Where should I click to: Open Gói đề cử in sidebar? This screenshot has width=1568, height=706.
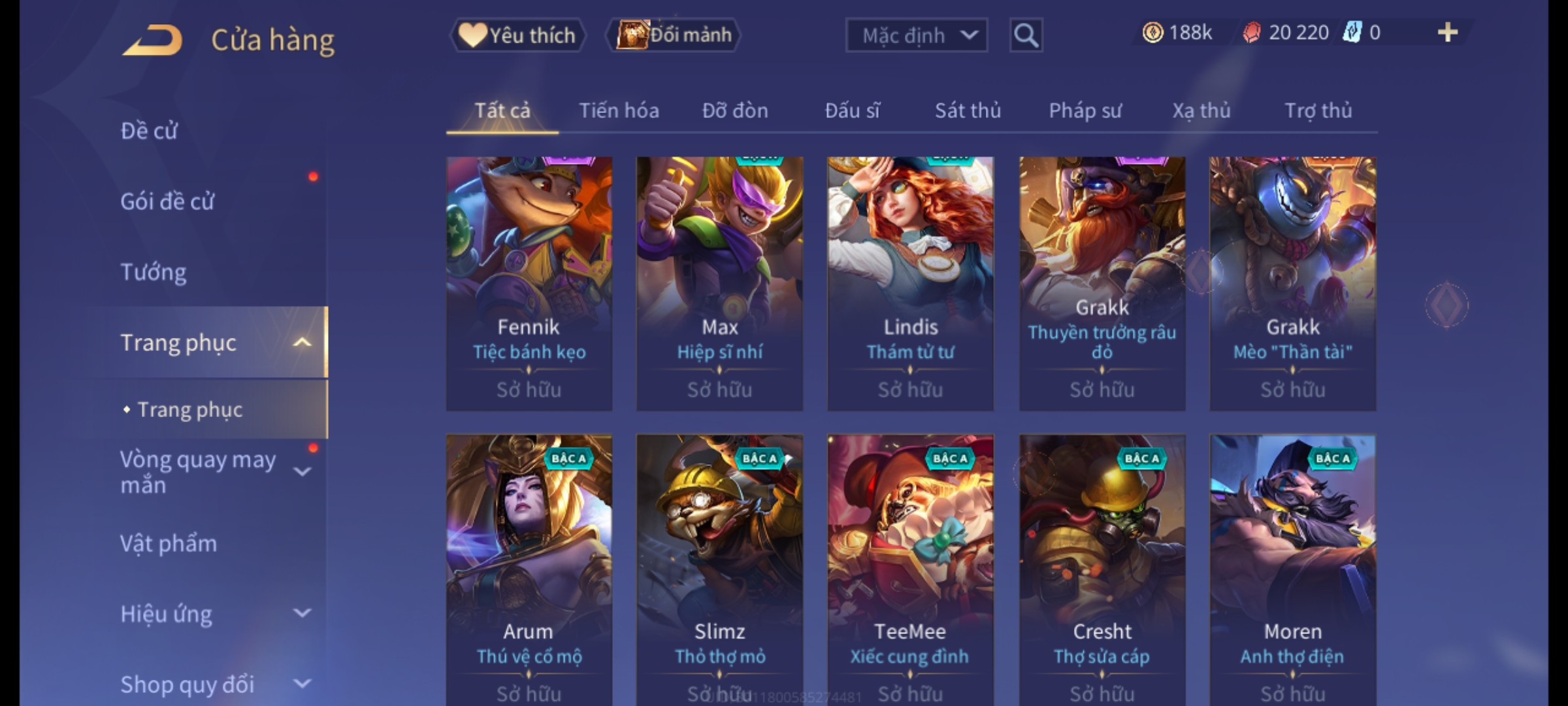167,201
